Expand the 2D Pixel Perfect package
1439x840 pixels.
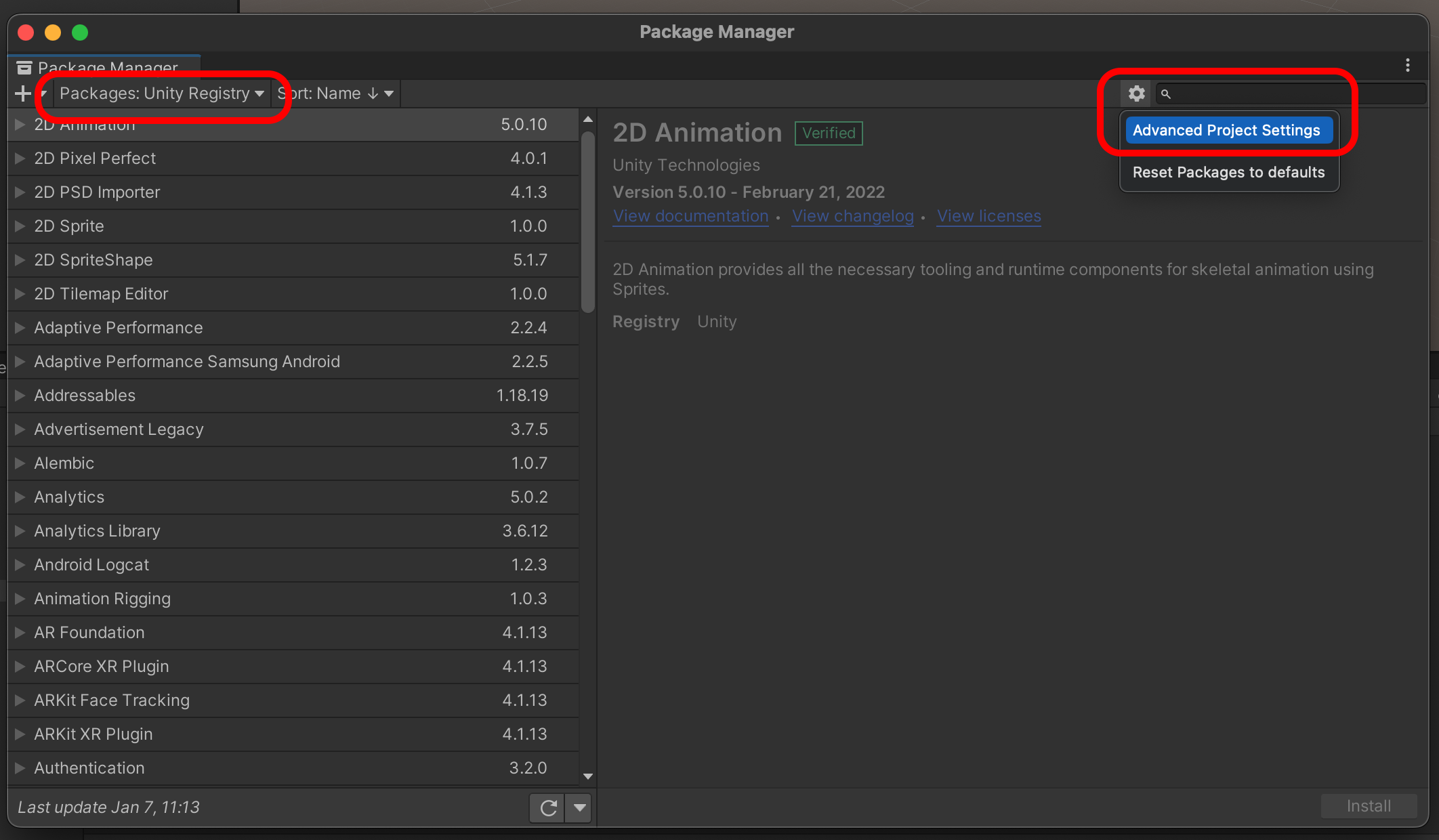pos(20,159)
